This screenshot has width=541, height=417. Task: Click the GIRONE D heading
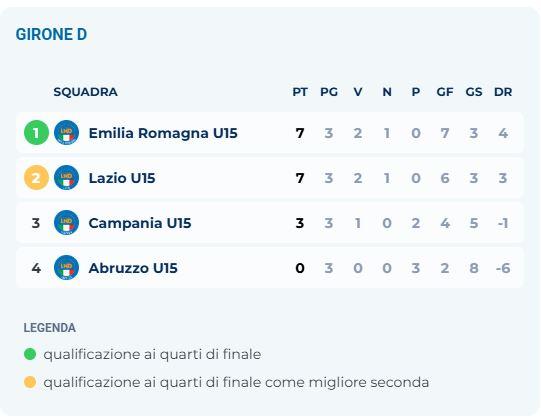click(x=51, y=34)
